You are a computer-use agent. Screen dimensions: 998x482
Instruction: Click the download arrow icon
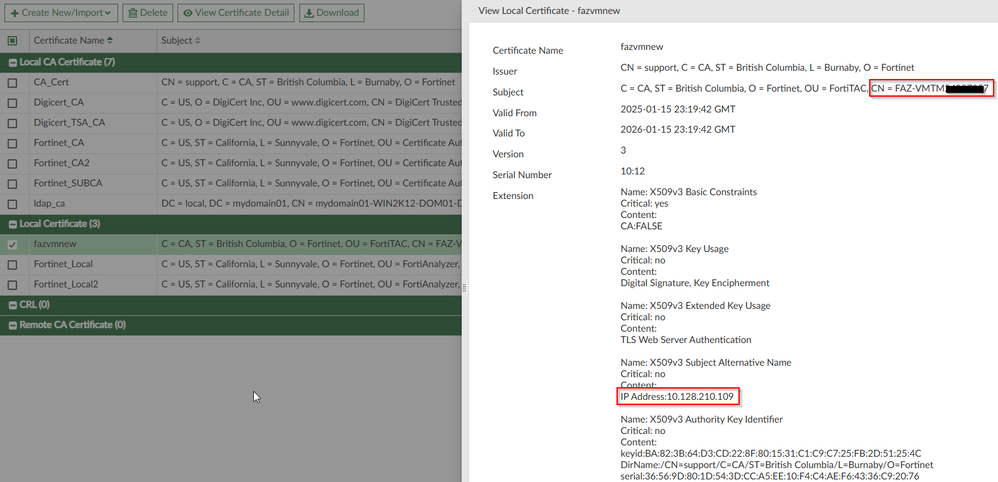tap(309, 13)
